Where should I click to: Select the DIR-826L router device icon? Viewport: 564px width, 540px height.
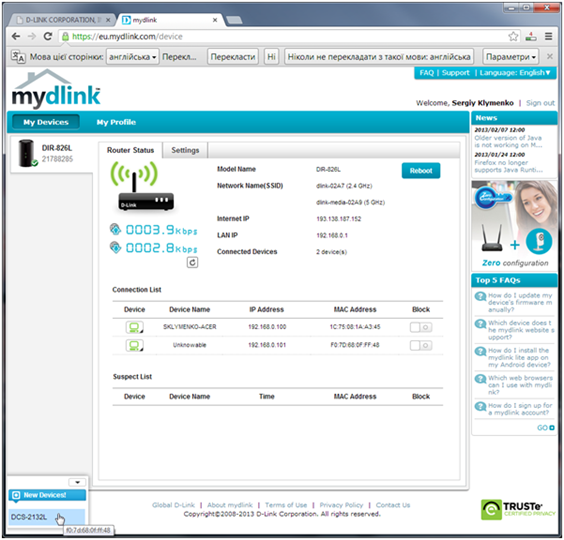coord(27,153)
